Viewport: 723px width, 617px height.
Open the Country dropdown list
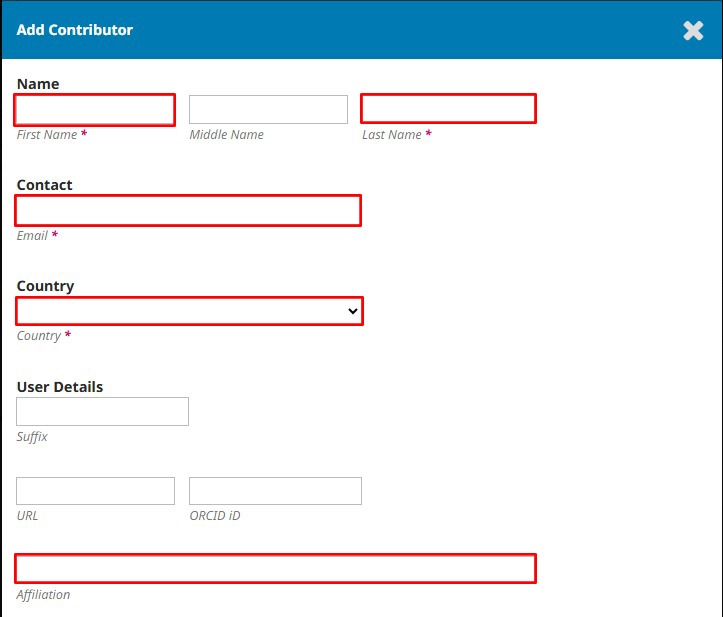coord(190,311)
